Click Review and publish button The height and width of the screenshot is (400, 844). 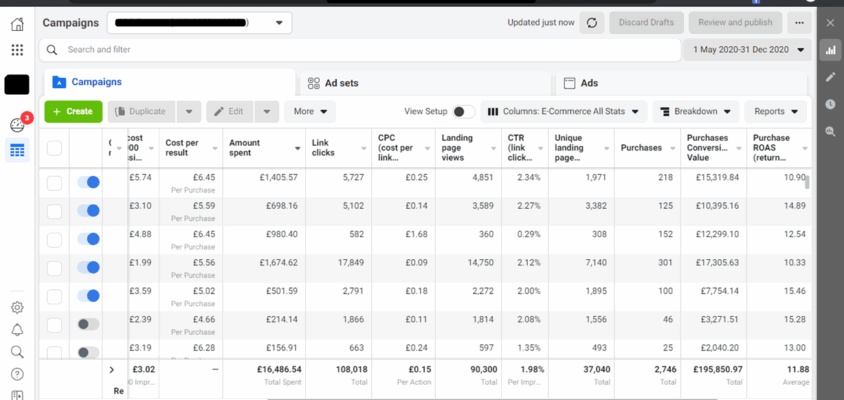pyautogui.click(x=735, y=23)
